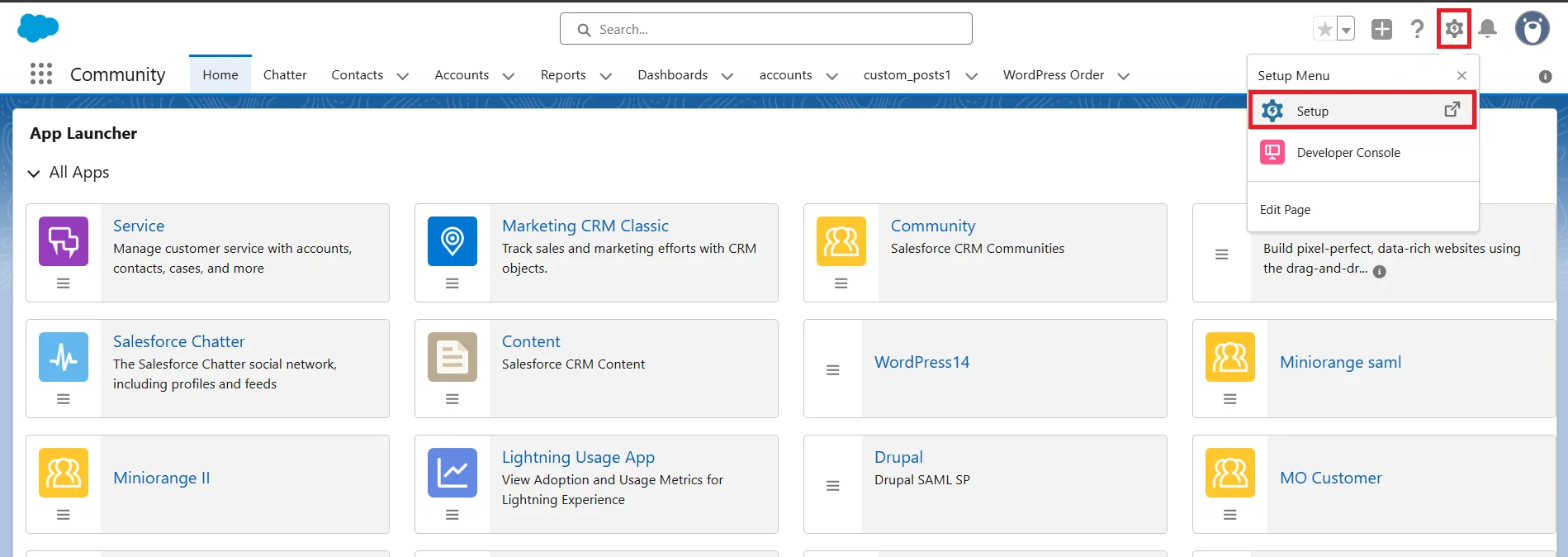Open the Dashboards tab

click(672, 75)
